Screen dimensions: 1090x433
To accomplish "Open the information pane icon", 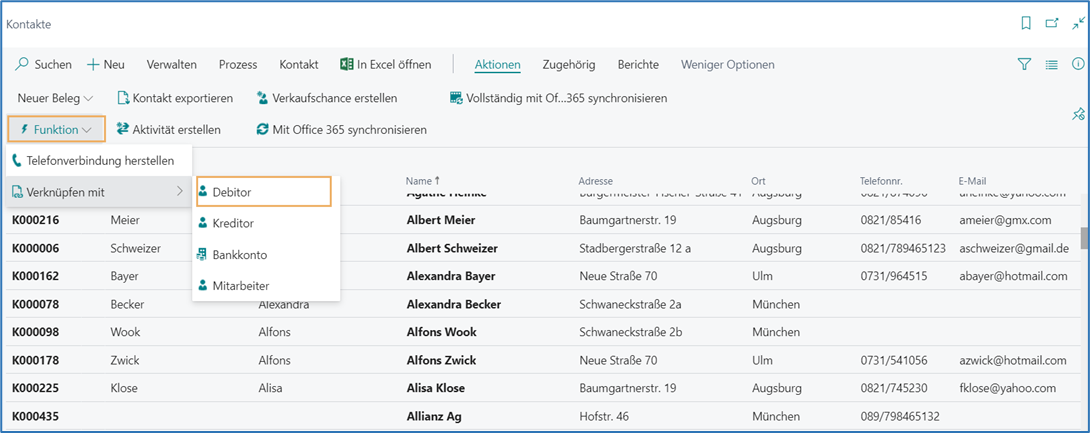I will tap(1078, 64).
